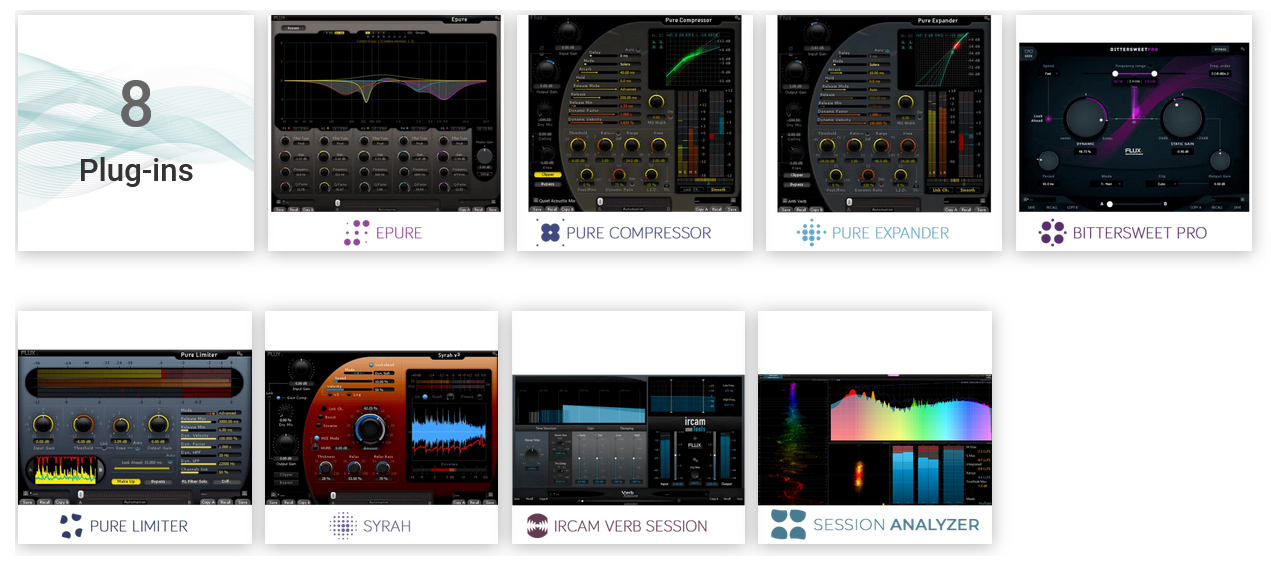
Task: Click the A/B morph slider in BitterSweet Pro
Action: [x=1133, y=204]
